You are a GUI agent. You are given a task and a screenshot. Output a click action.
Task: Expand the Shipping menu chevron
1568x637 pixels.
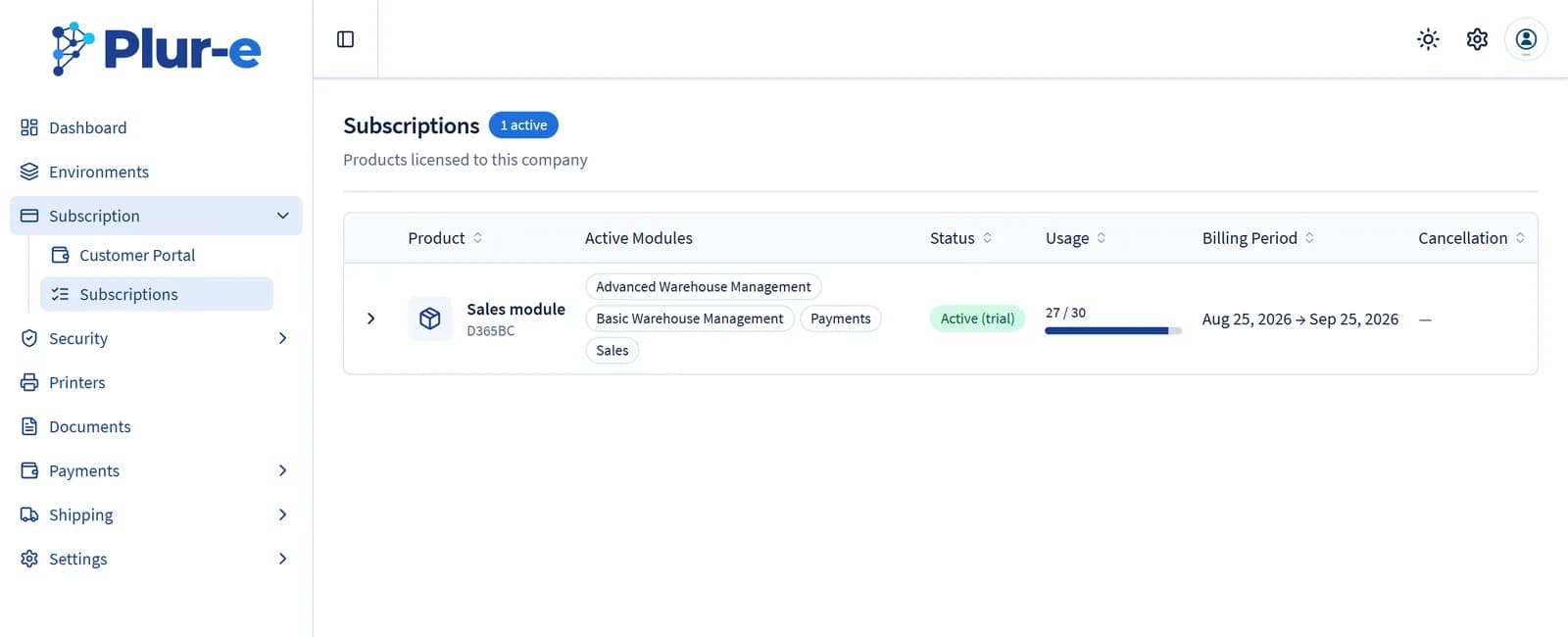[x=282, y=514]
